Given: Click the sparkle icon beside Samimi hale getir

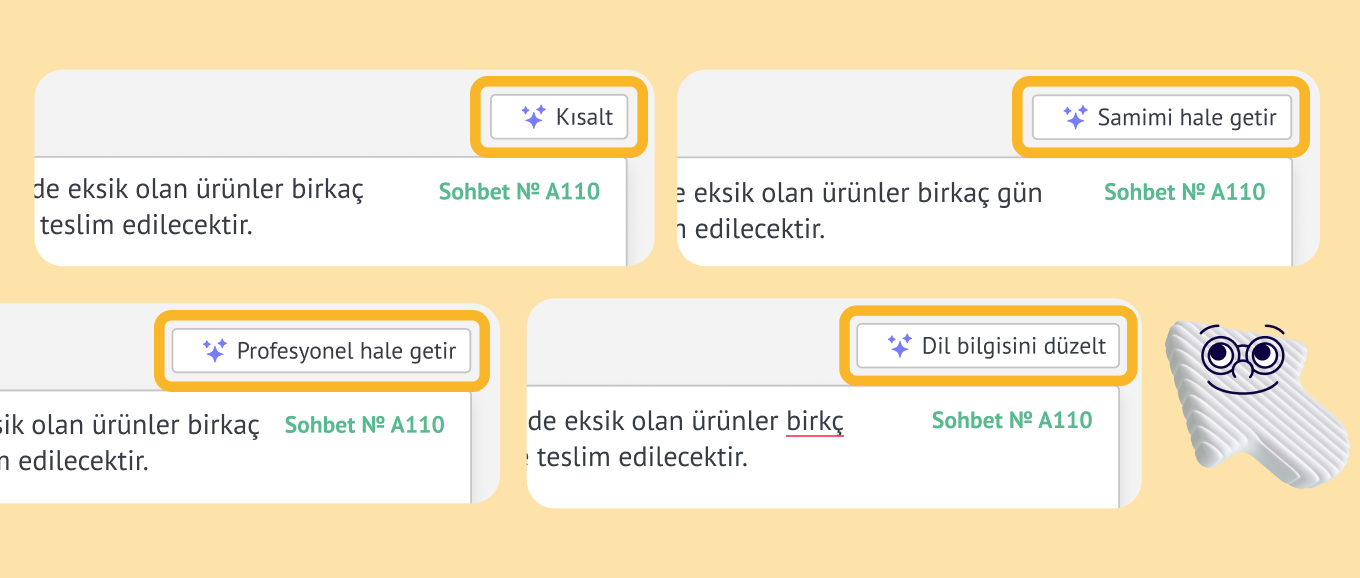Looking at the screenshot, I should click(x=1075, y=117).
